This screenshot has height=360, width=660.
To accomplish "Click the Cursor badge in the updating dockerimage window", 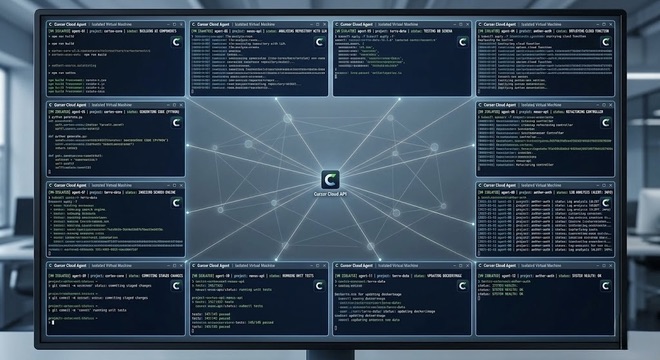I will 463,286.
